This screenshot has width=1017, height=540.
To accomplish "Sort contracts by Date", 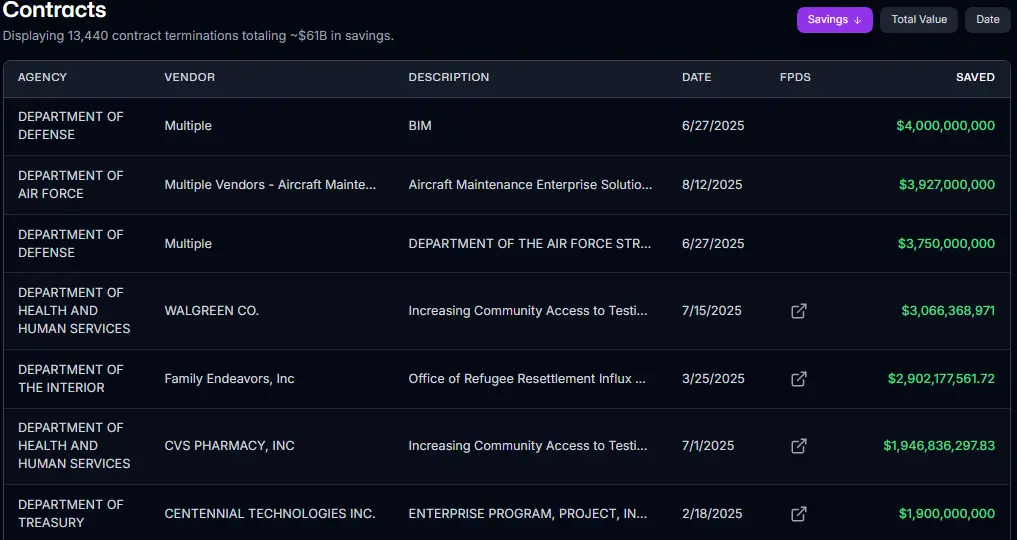I will (x=988, y=19).
